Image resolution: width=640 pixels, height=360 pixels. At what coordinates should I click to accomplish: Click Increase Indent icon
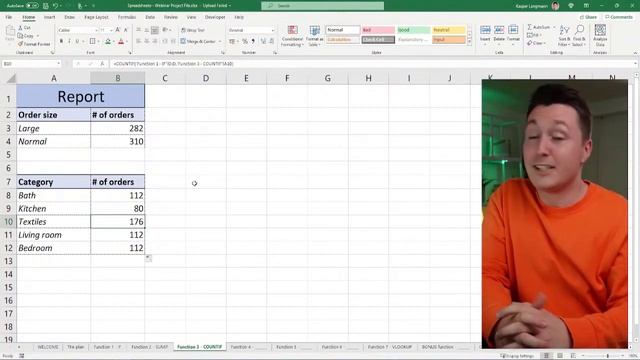click(x=173, y=41)
